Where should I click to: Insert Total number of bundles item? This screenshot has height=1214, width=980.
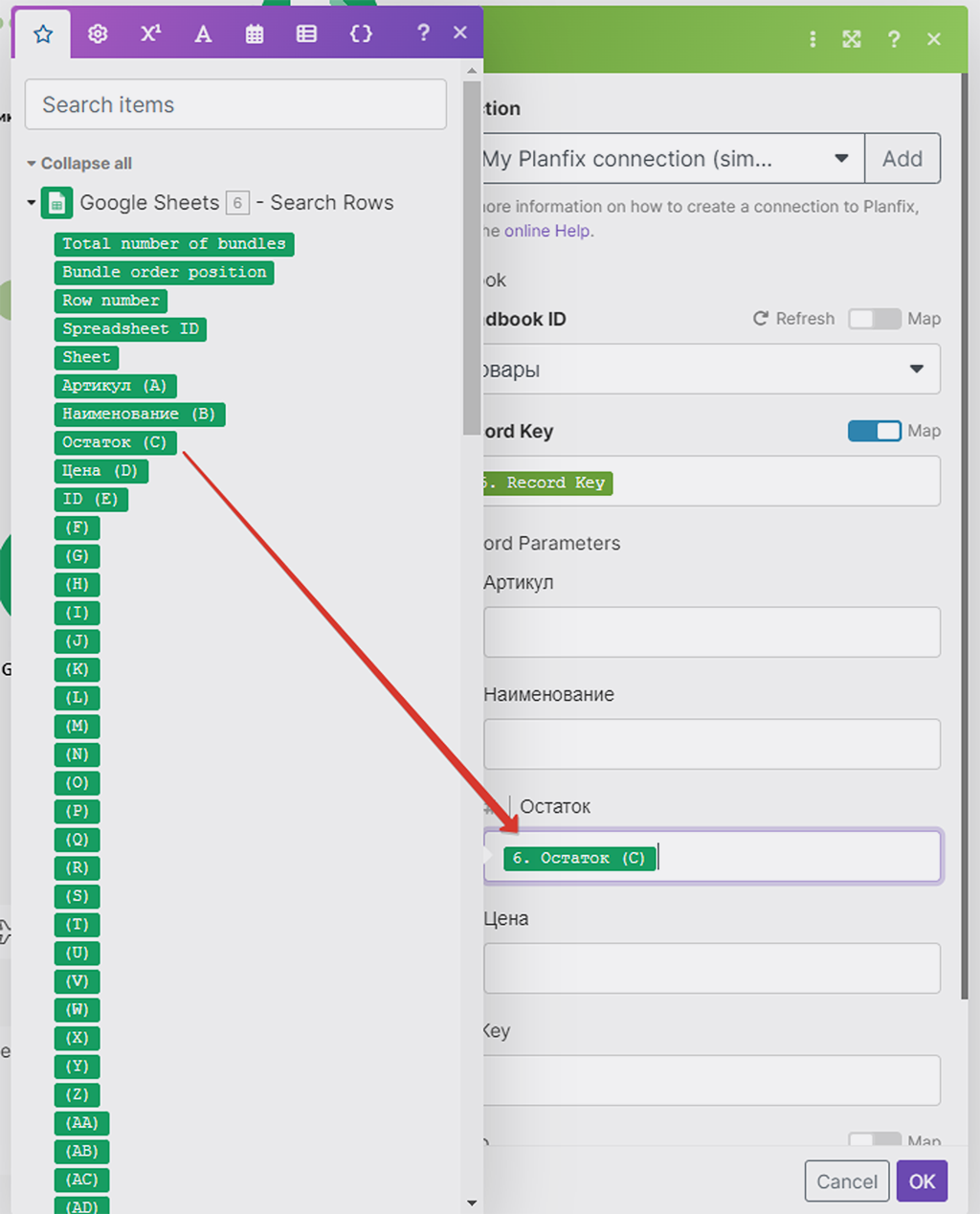coord(174,244)
